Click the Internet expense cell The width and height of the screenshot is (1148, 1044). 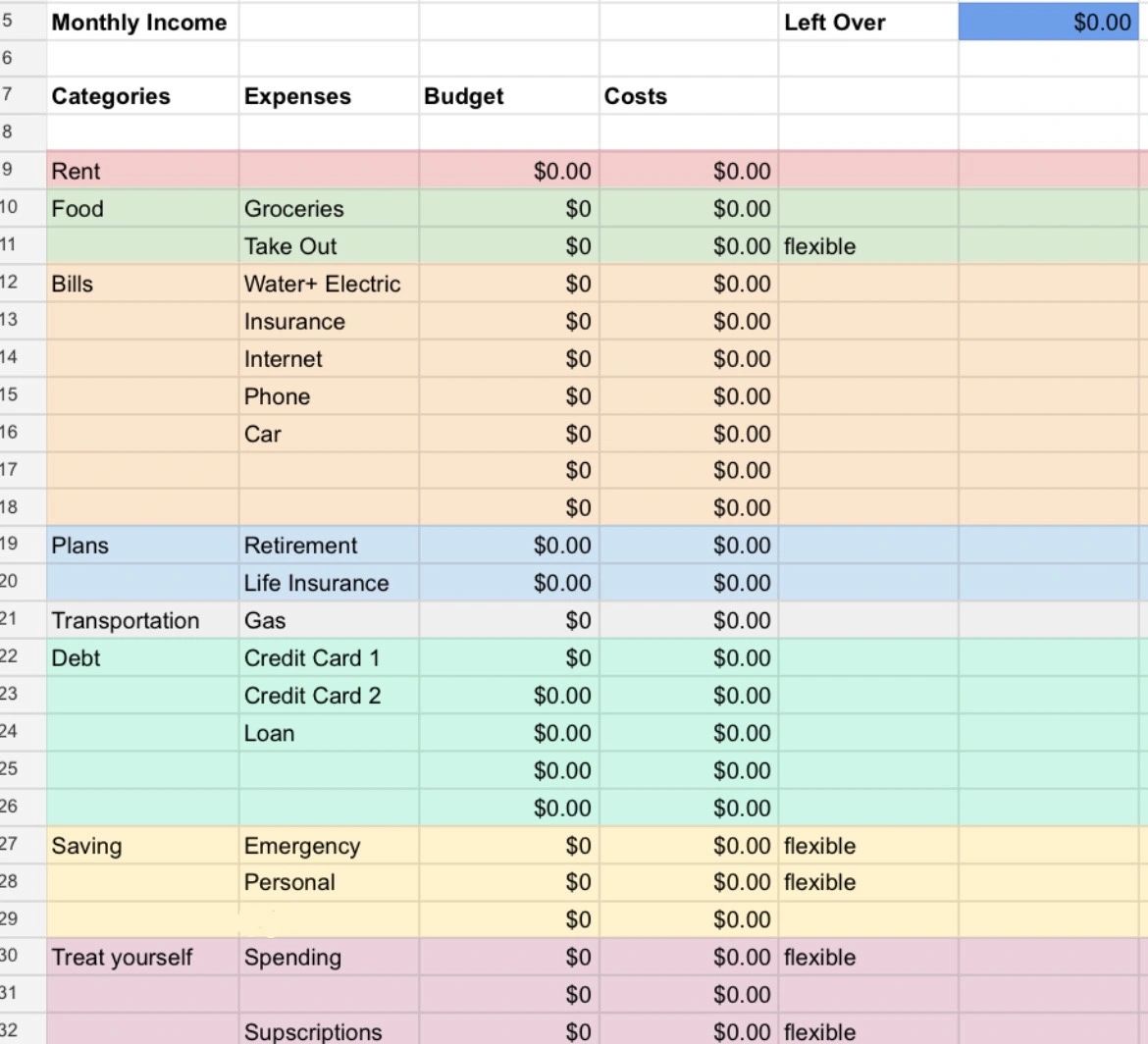tap(329, 359)
